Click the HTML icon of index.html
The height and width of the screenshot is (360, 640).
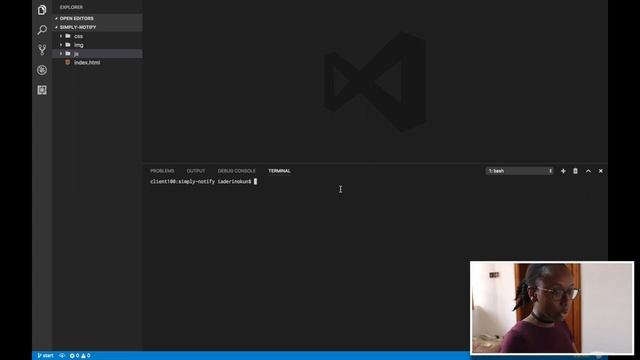pyautogui.click(x=68, y=62)
